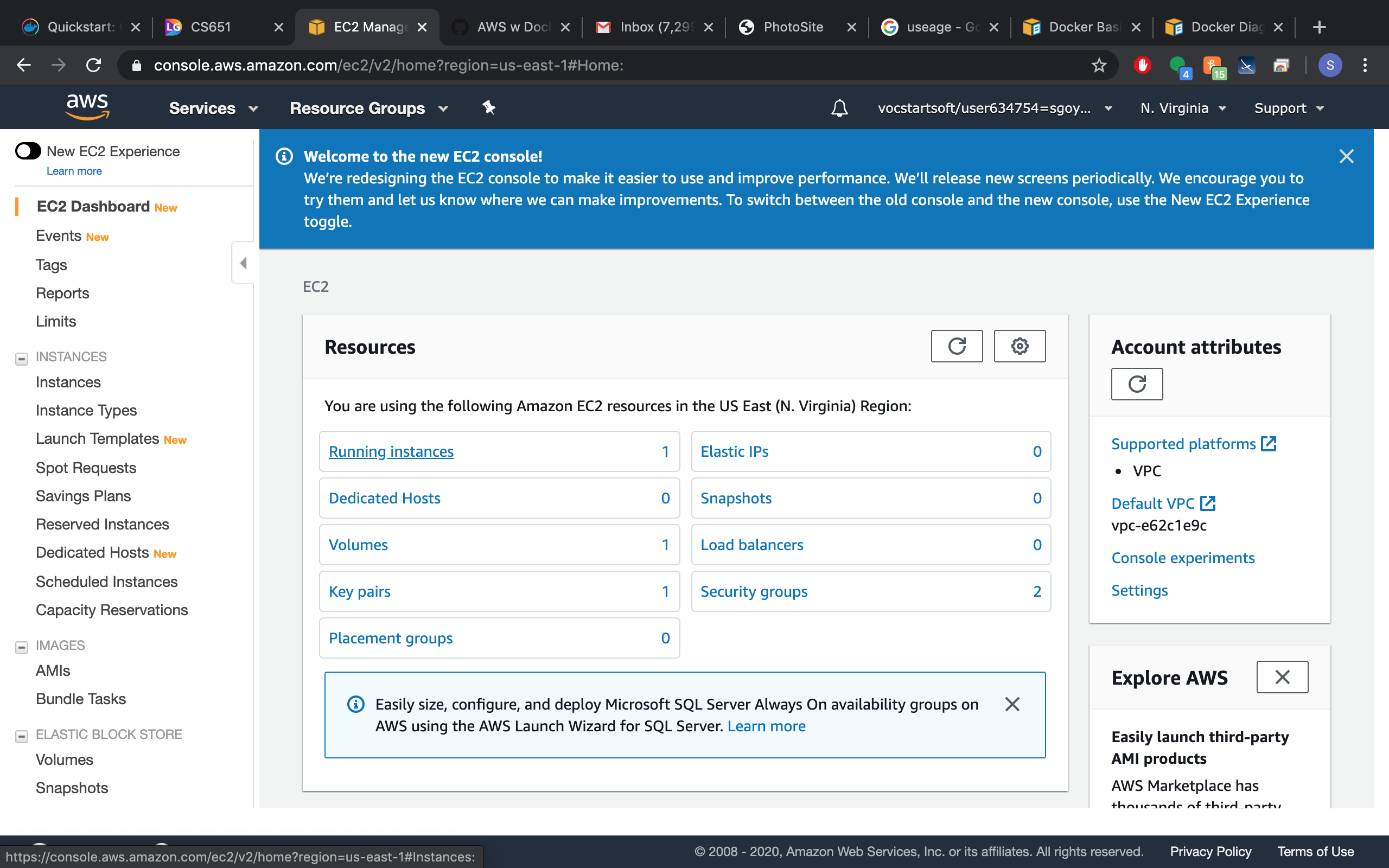This screenshot has height=868, width=1389.
Task: Open Resources settings gear
Action: (1020, 346)
